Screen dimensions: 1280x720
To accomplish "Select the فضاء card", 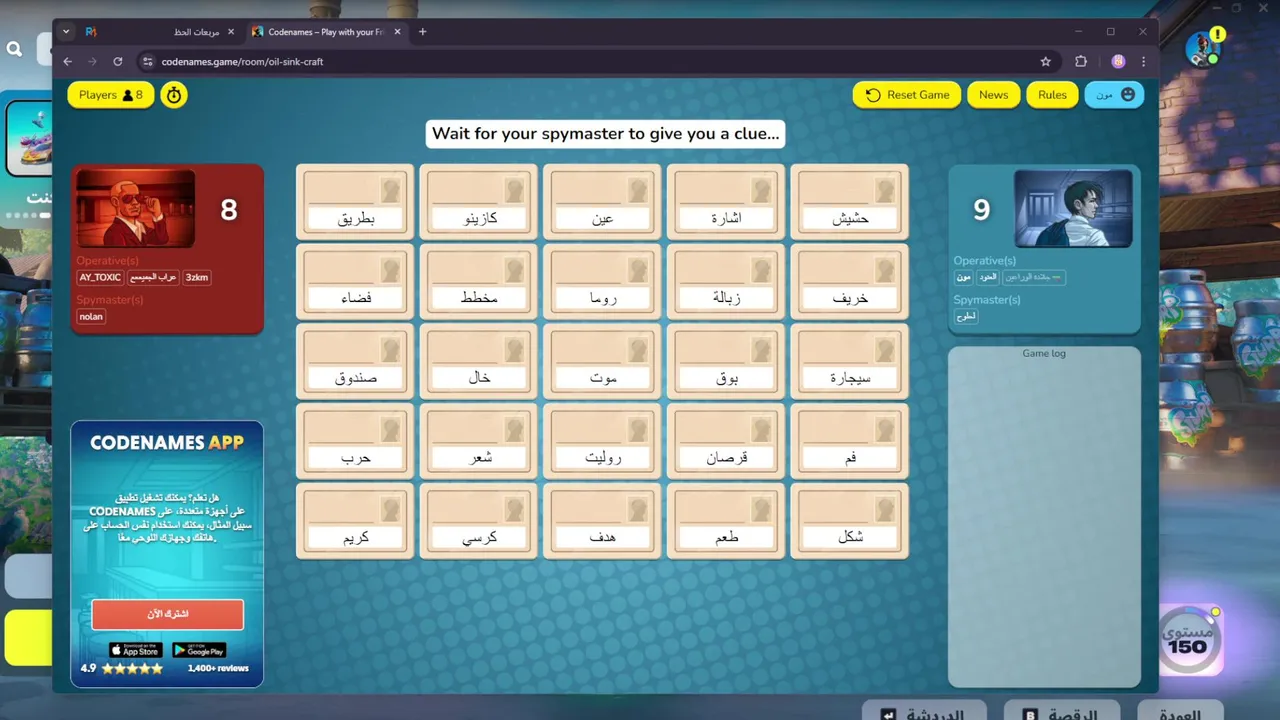I will click(355, 281).
